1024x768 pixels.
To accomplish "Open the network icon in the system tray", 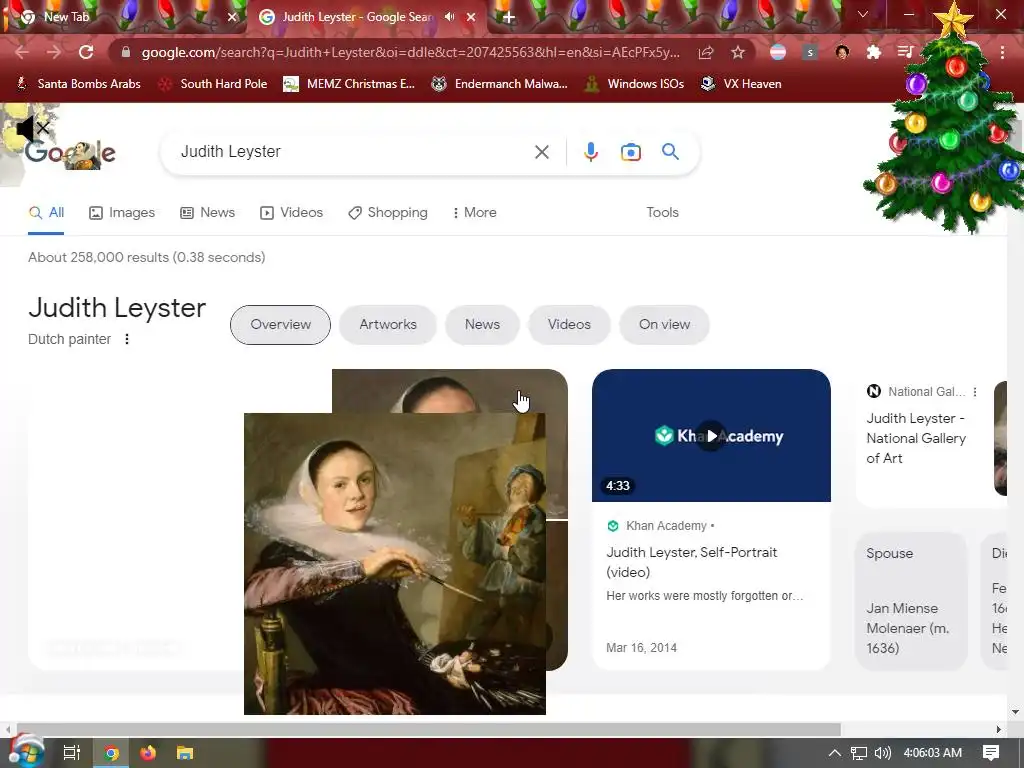I will (x=859, y=753).
